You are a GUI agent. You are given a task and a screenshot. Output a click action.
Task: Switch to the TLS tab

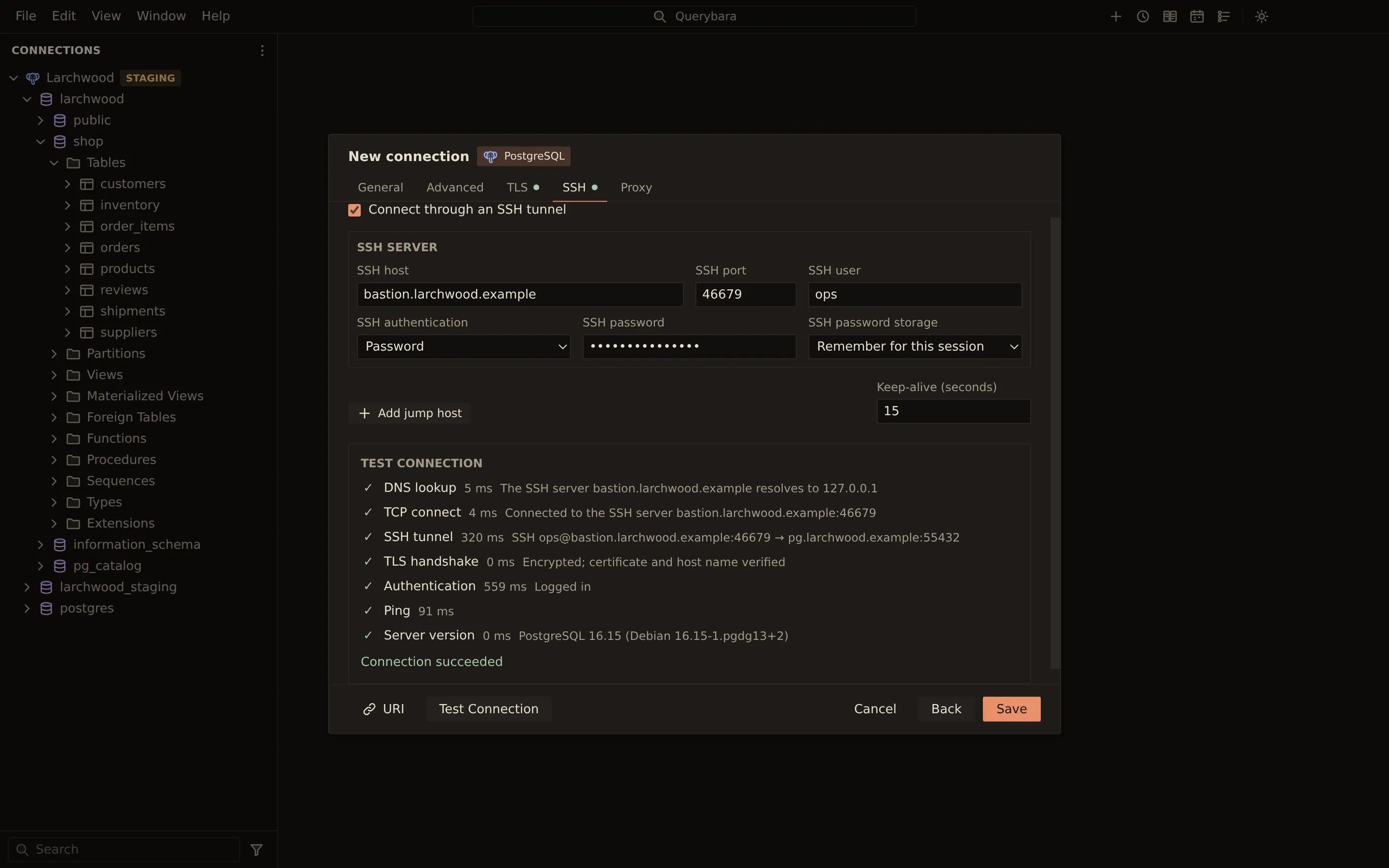[x=522, y=188]
